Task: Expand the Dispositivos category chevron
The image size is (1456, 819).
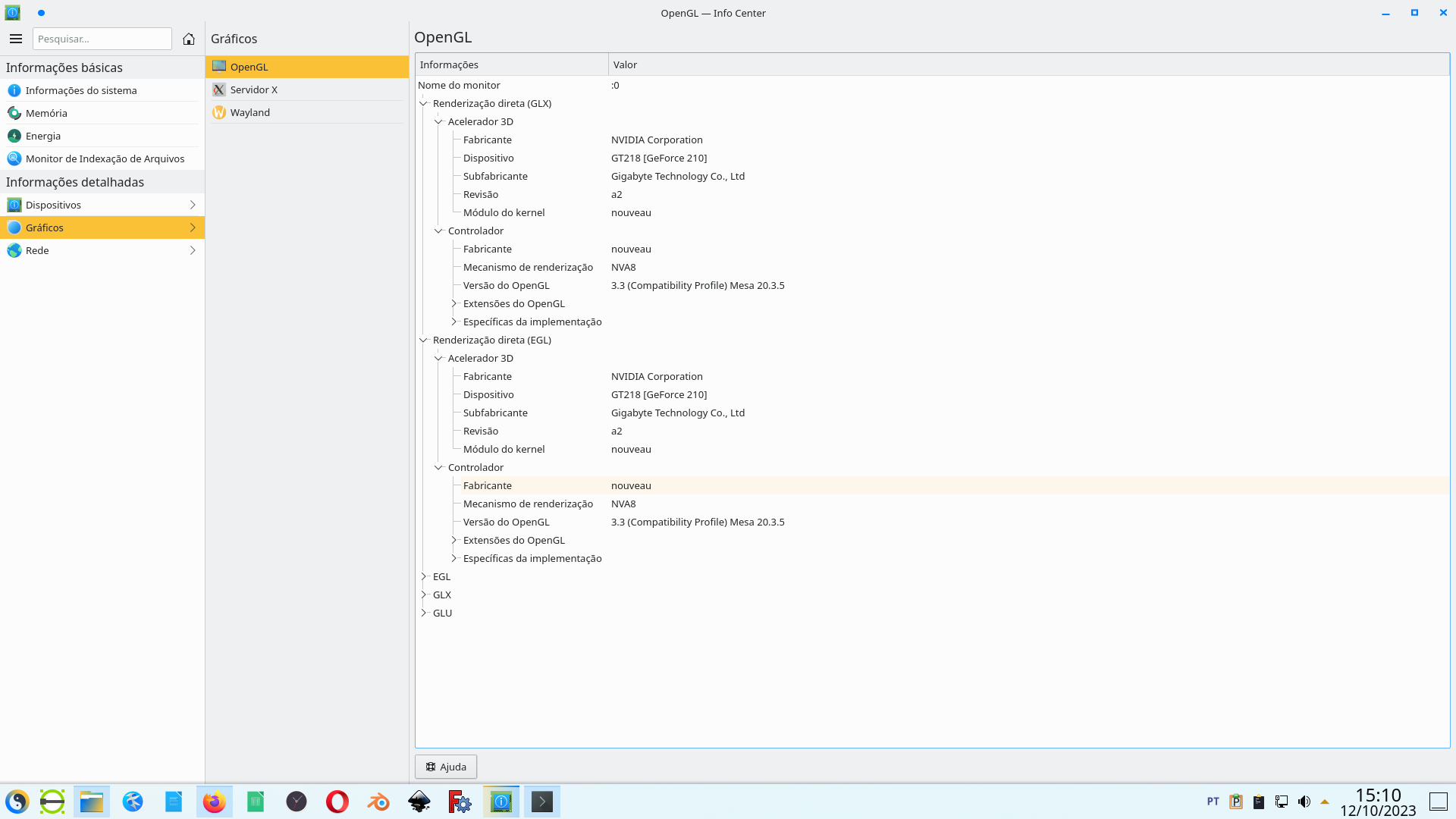Action: [x=193, y=205]
